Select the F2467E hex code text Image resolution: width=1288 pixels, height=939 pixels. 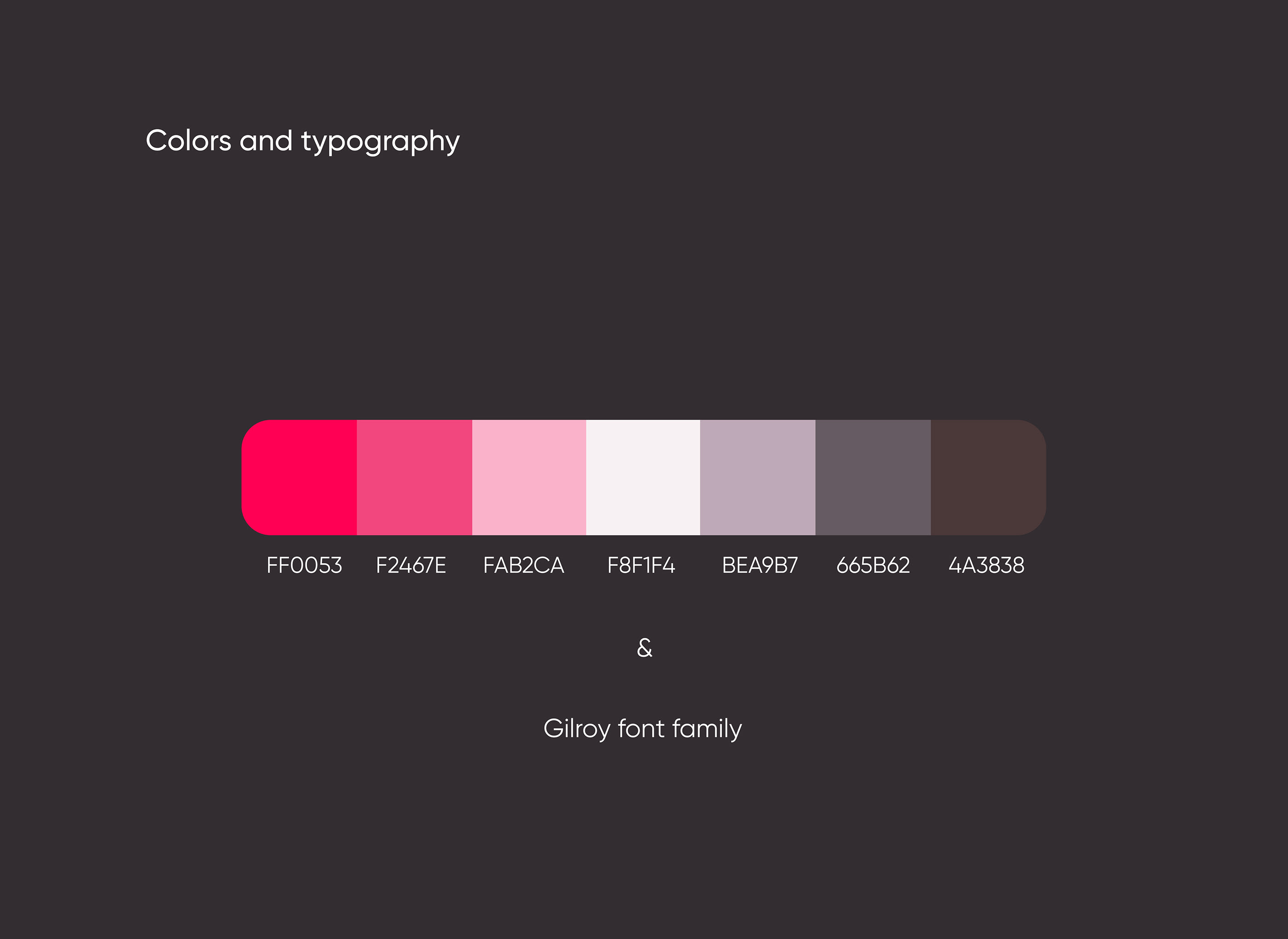(411, 566)
